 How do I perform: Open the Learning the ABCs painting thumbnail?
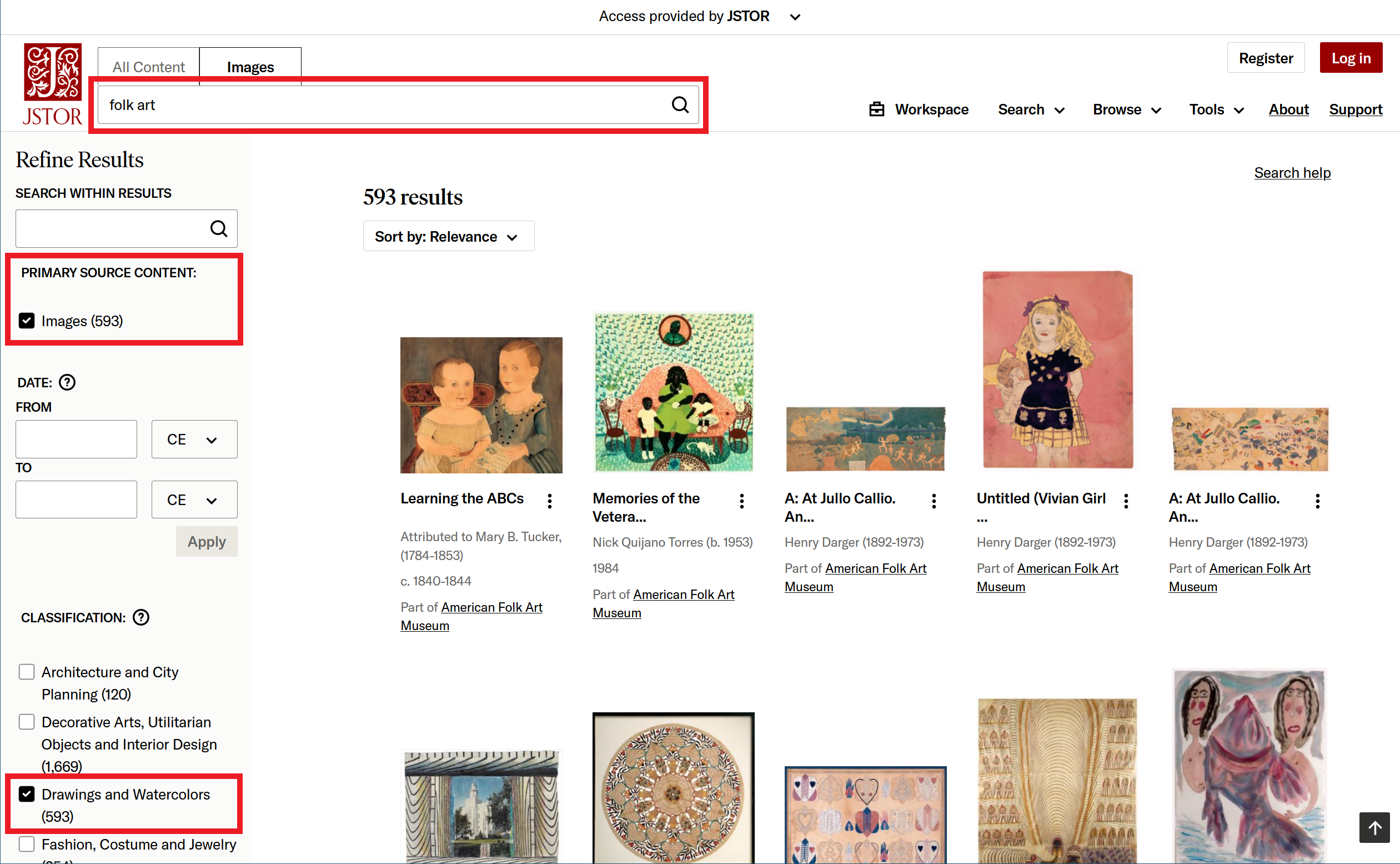[x=481, y=405]
